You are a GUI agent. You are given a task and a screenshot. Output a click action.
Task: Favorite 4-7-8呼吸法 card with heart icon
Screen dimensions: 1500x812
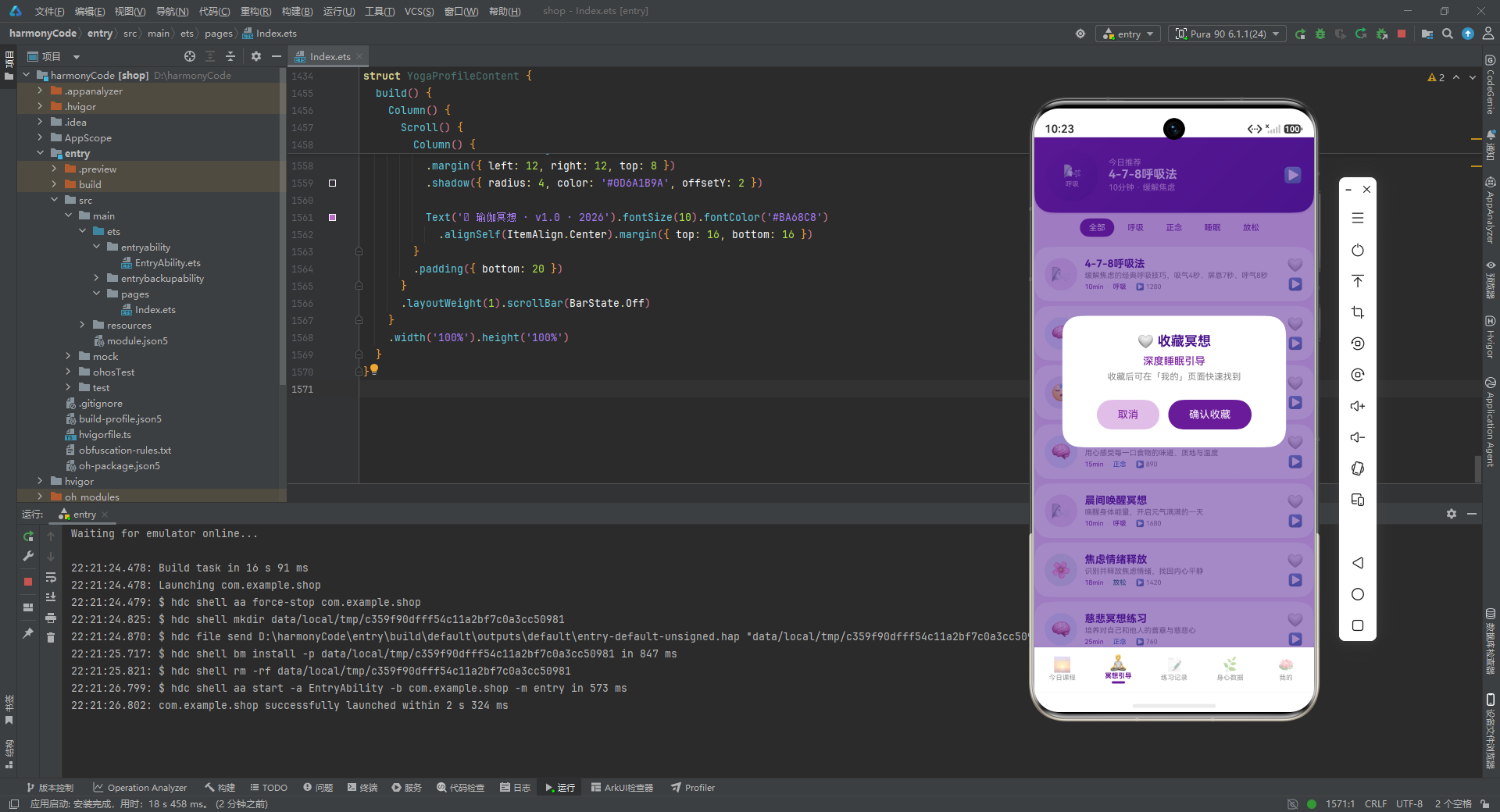click(x=1295, y=265)
